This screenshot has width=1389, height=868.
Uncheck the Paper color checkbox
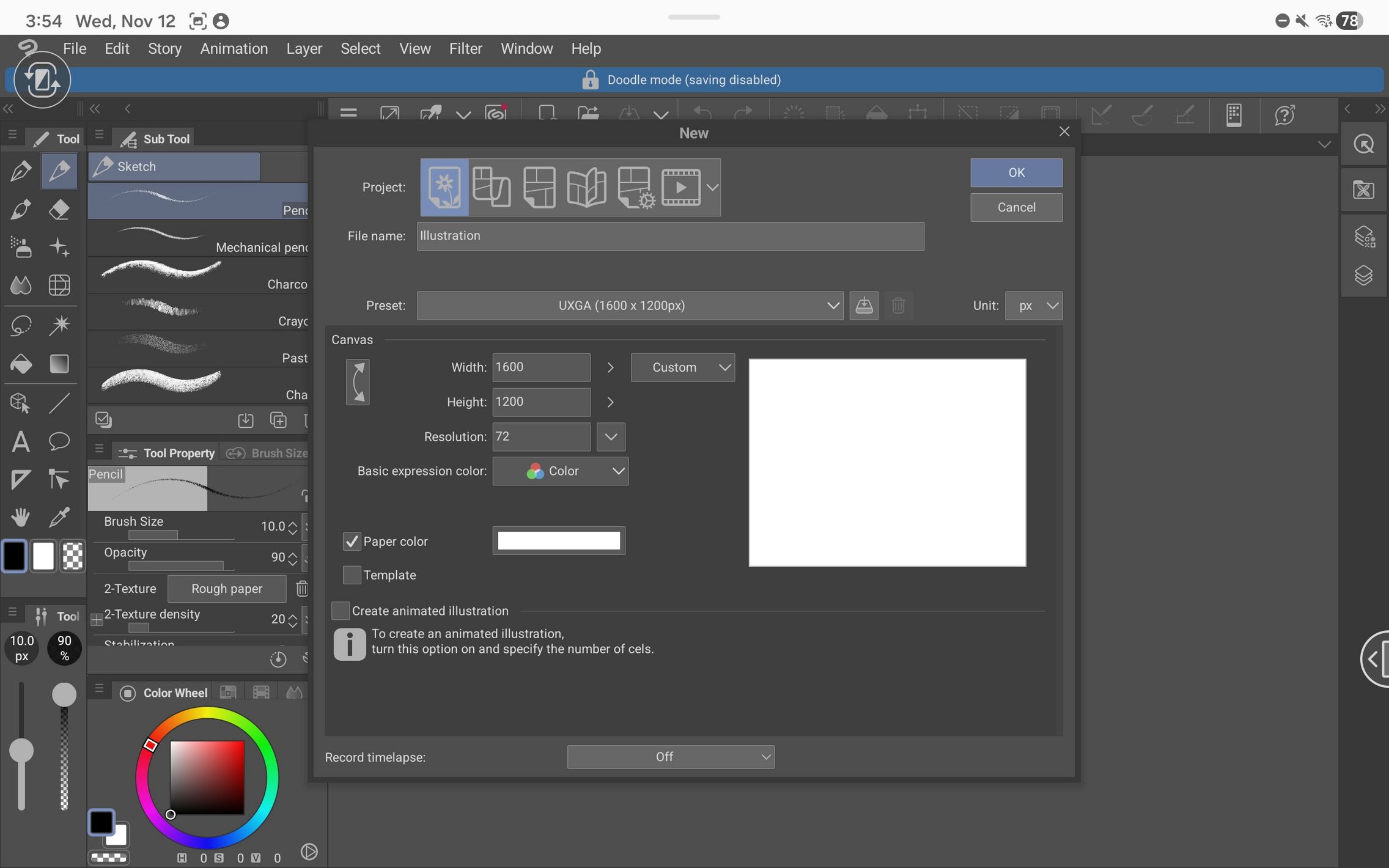pyautogui.click(x=352, y=541)
